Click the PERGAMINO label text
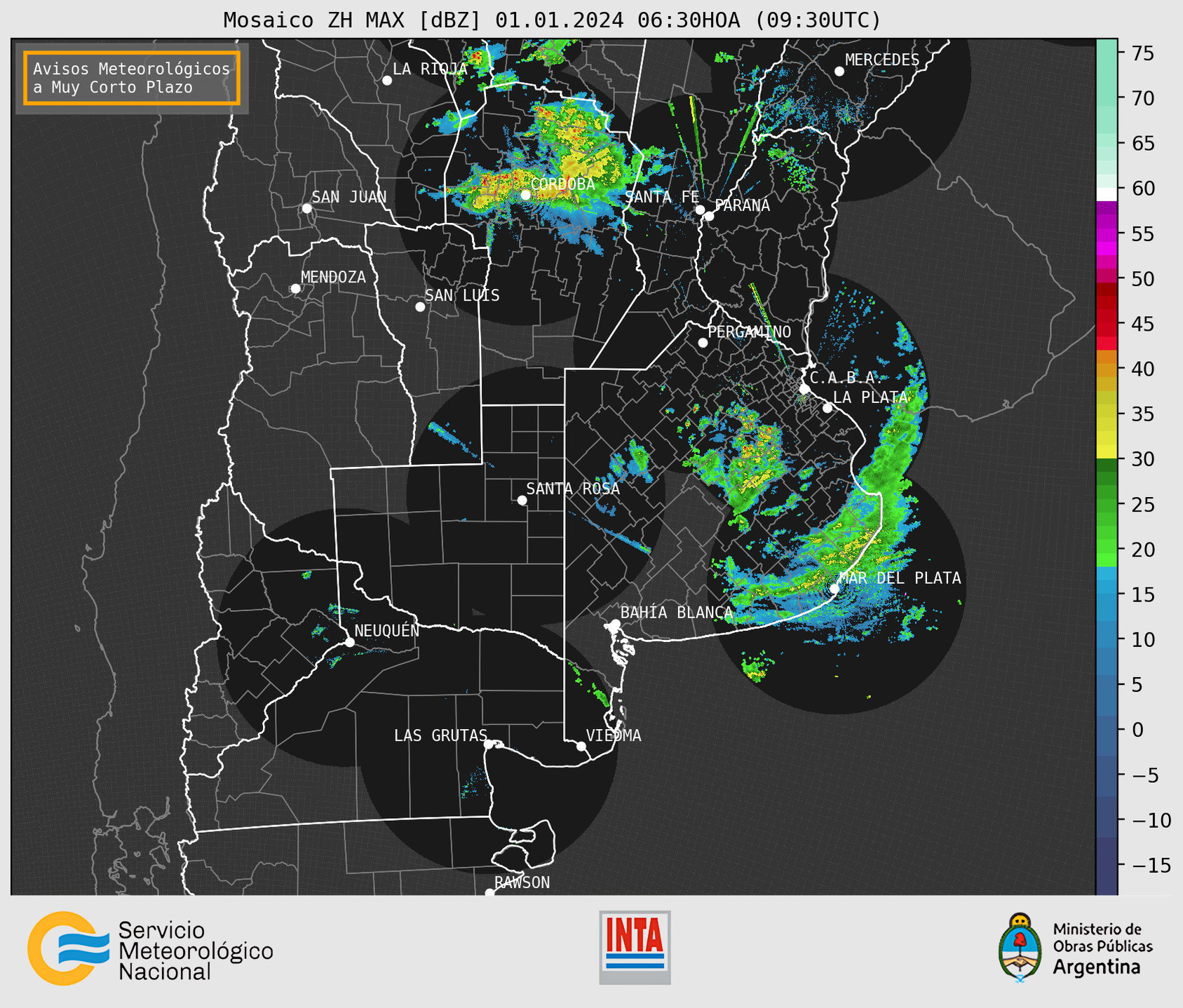Screen dimensions: 1183x1008 coord(749,332)
